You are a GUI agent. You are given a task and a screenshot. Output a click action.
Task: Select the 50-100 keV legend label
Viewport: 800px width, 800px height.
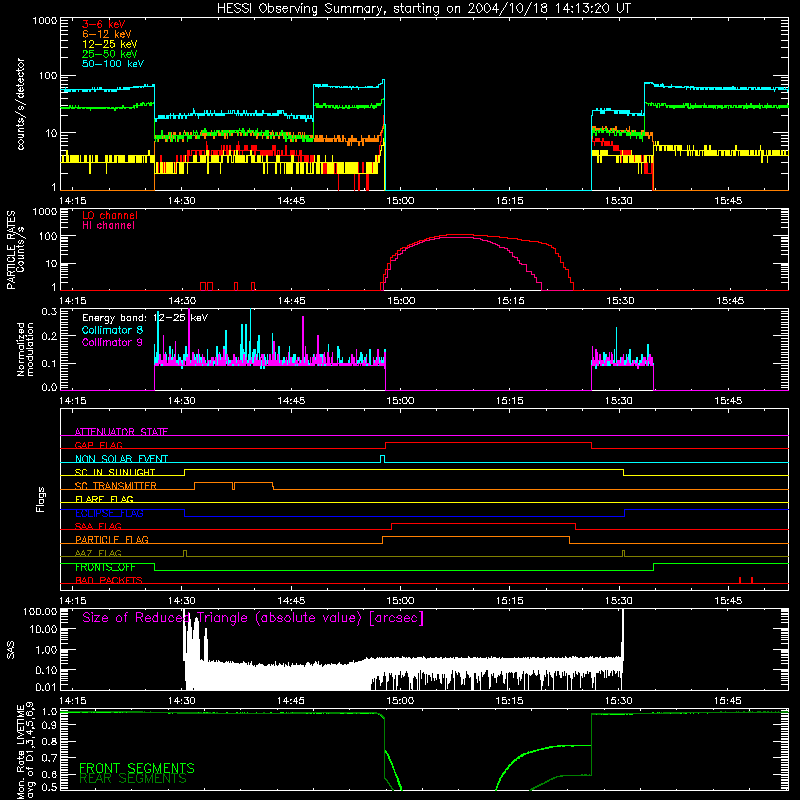coord(112,64)
